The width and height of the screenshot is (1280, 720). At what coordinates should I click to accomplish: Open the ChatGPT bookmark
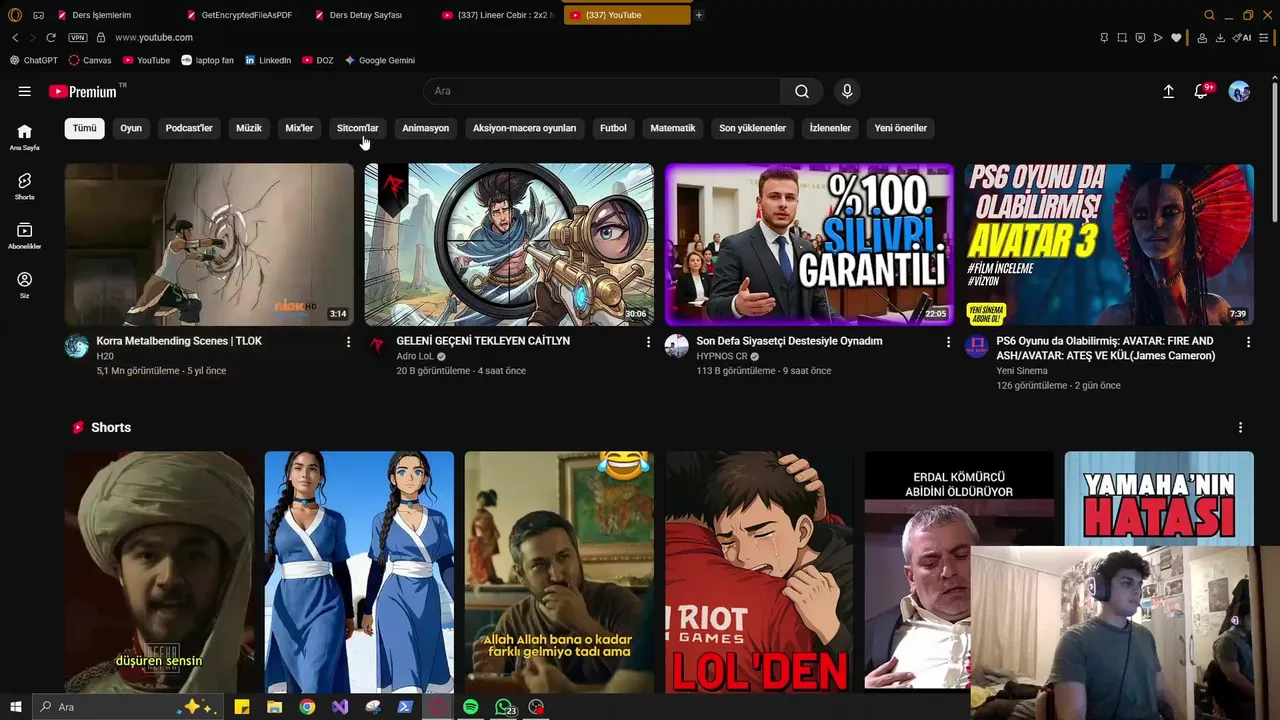tap(34, 60)
